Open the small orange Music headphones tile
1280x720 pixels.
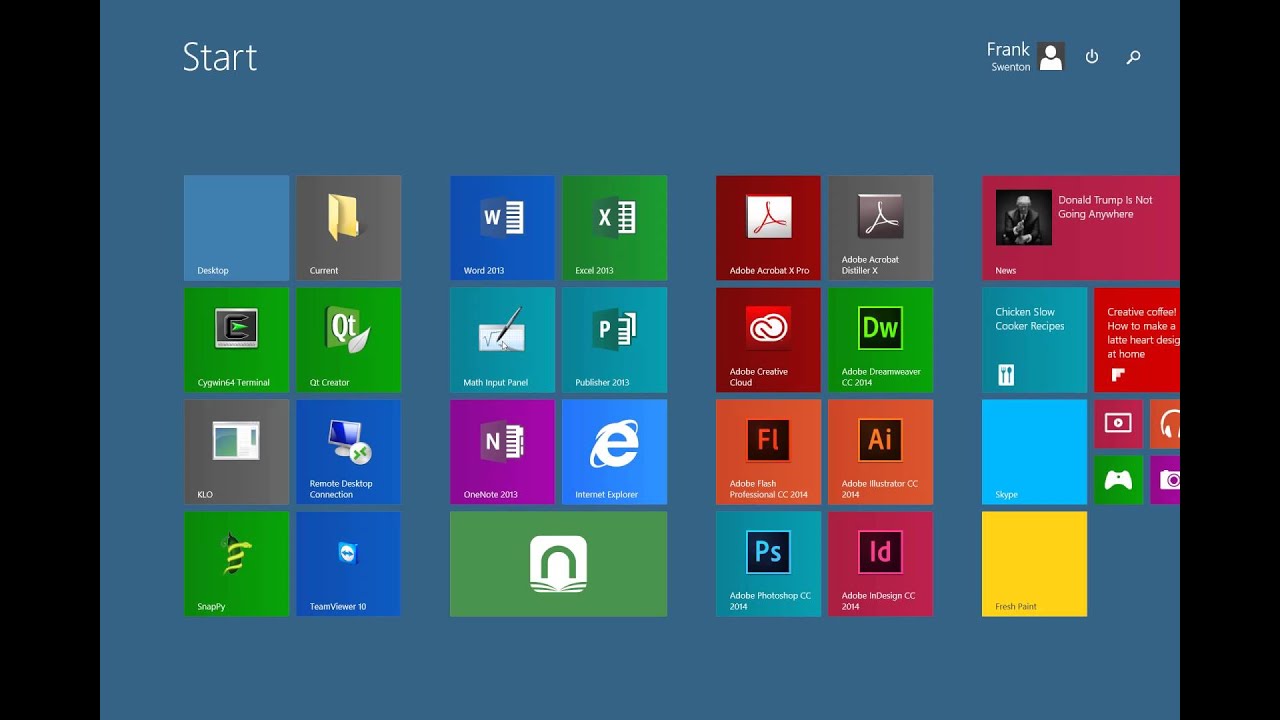point(1165,424)
